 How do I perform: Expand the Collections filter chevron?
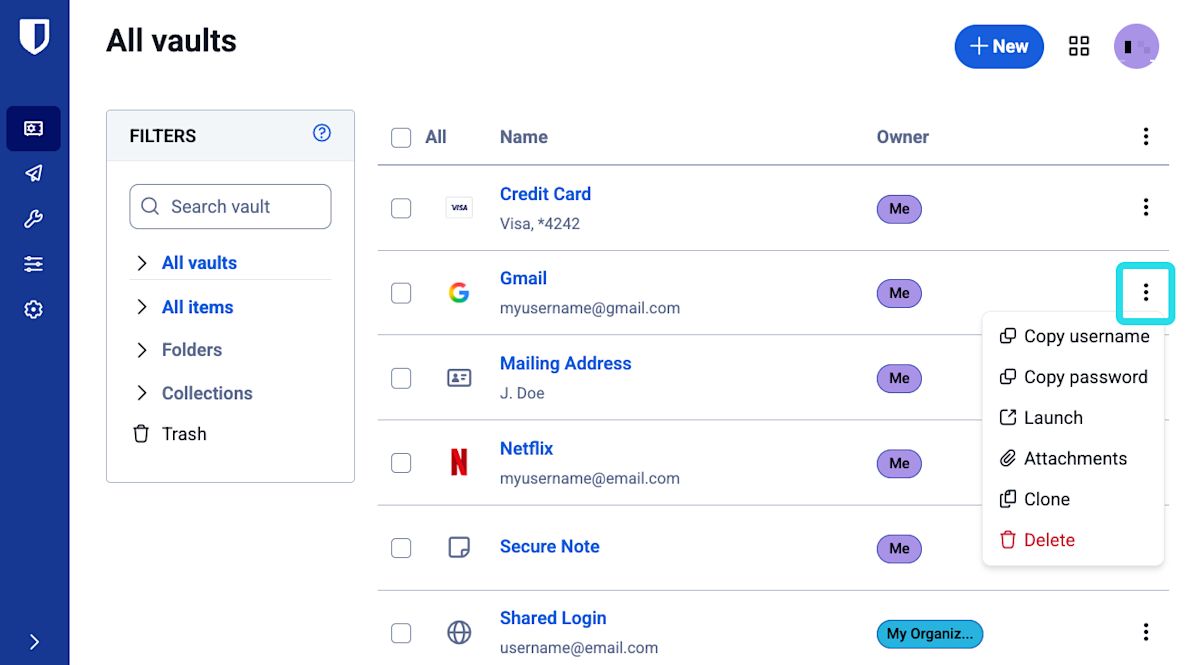[x=142, y=393]
